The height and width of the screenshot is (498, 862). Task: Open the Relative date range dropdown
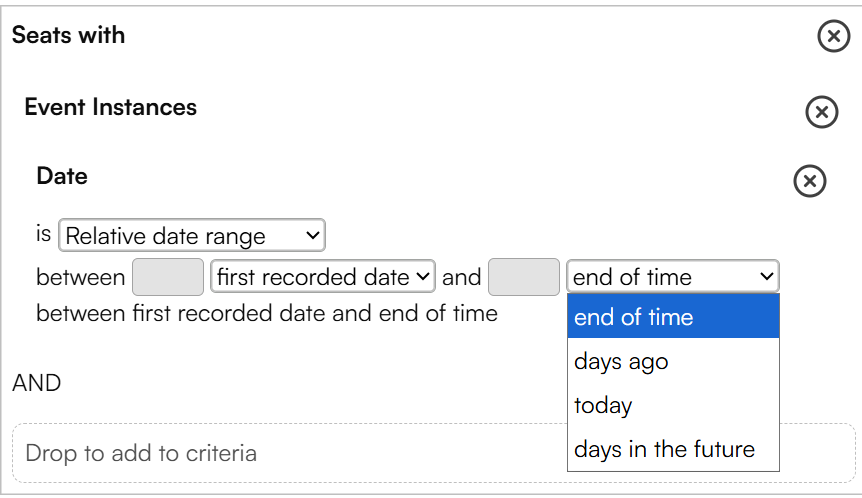pos(192,236)
